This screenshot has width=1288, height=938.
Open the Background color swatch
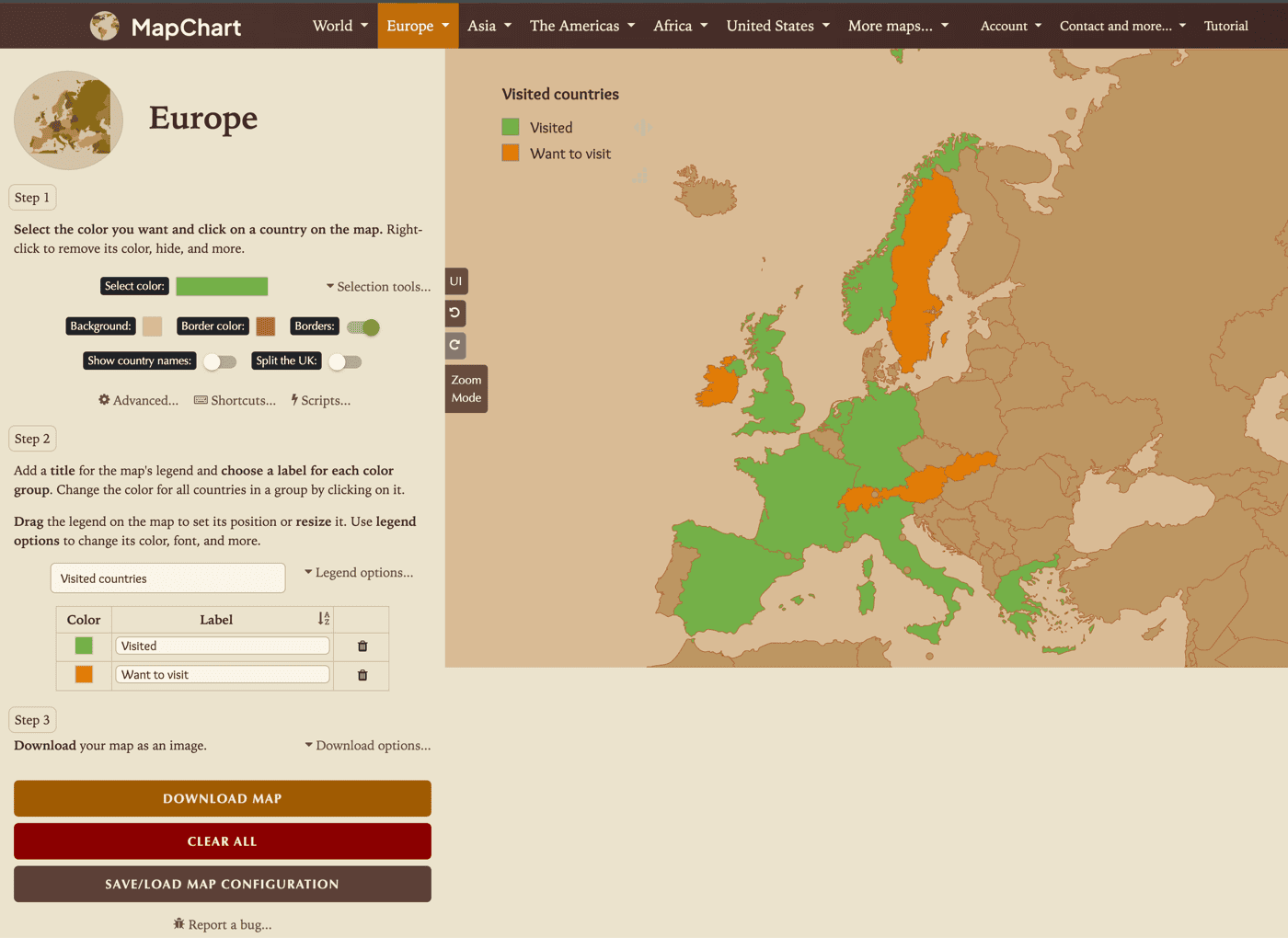click(153, 326)
